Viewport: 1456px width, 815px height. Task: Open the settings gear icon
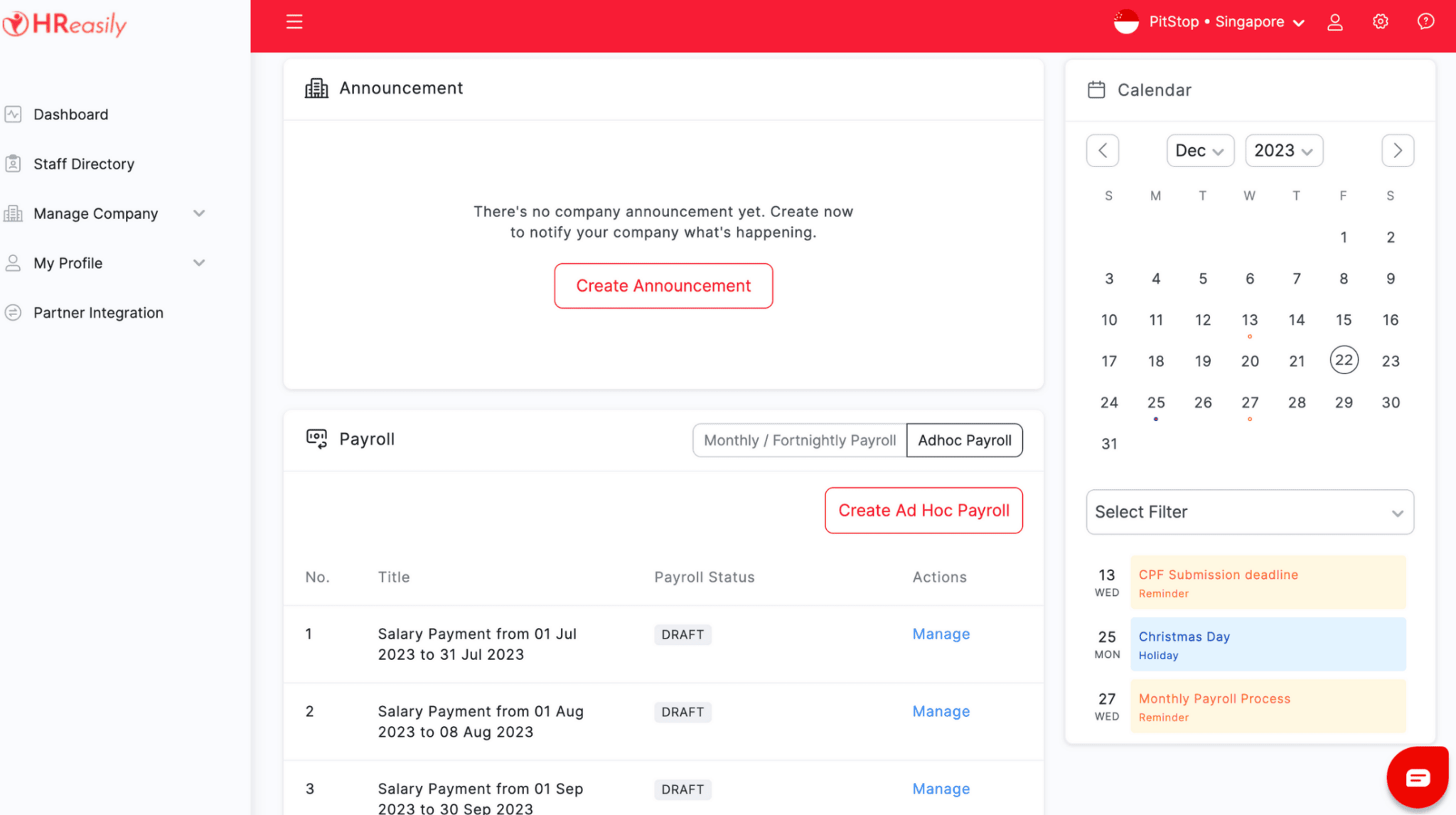pyautogui.click(x=1380, y=22)
